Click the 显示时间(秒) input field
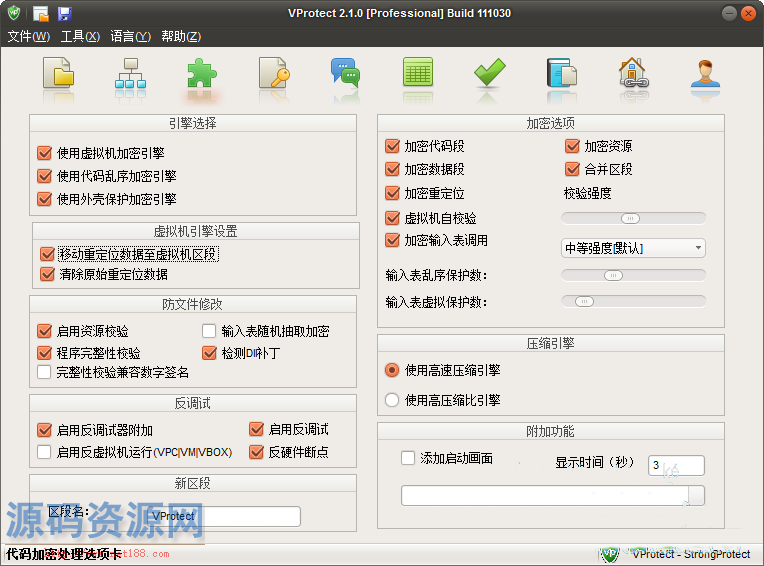The image size is (764, 566). (x=676, y=465)
